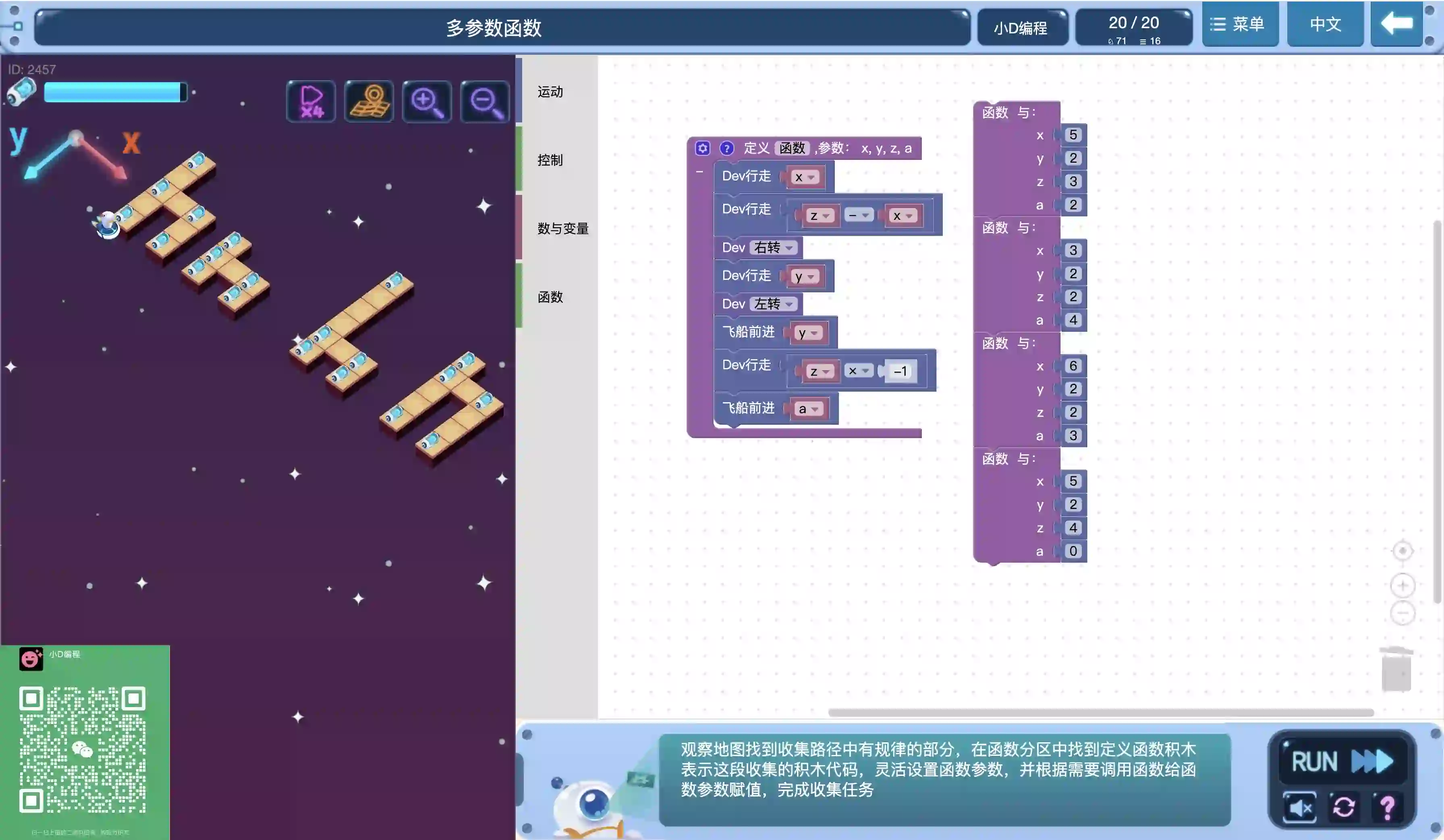Switch language with the 中文 button
The image size is (1444, 840).
1325,24
